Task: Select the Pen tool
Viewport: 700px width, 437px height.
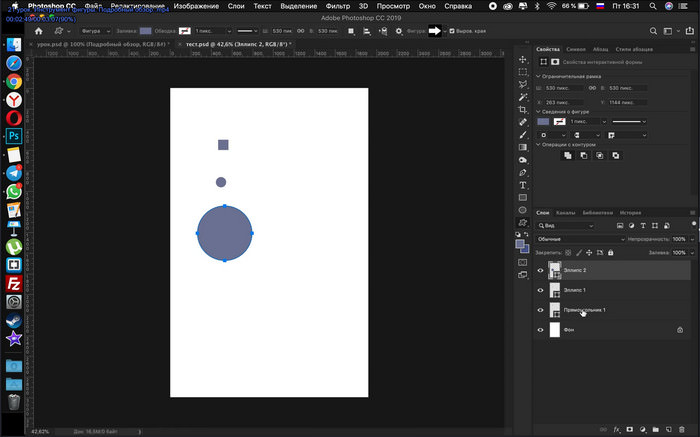Action: pos(523,172)
